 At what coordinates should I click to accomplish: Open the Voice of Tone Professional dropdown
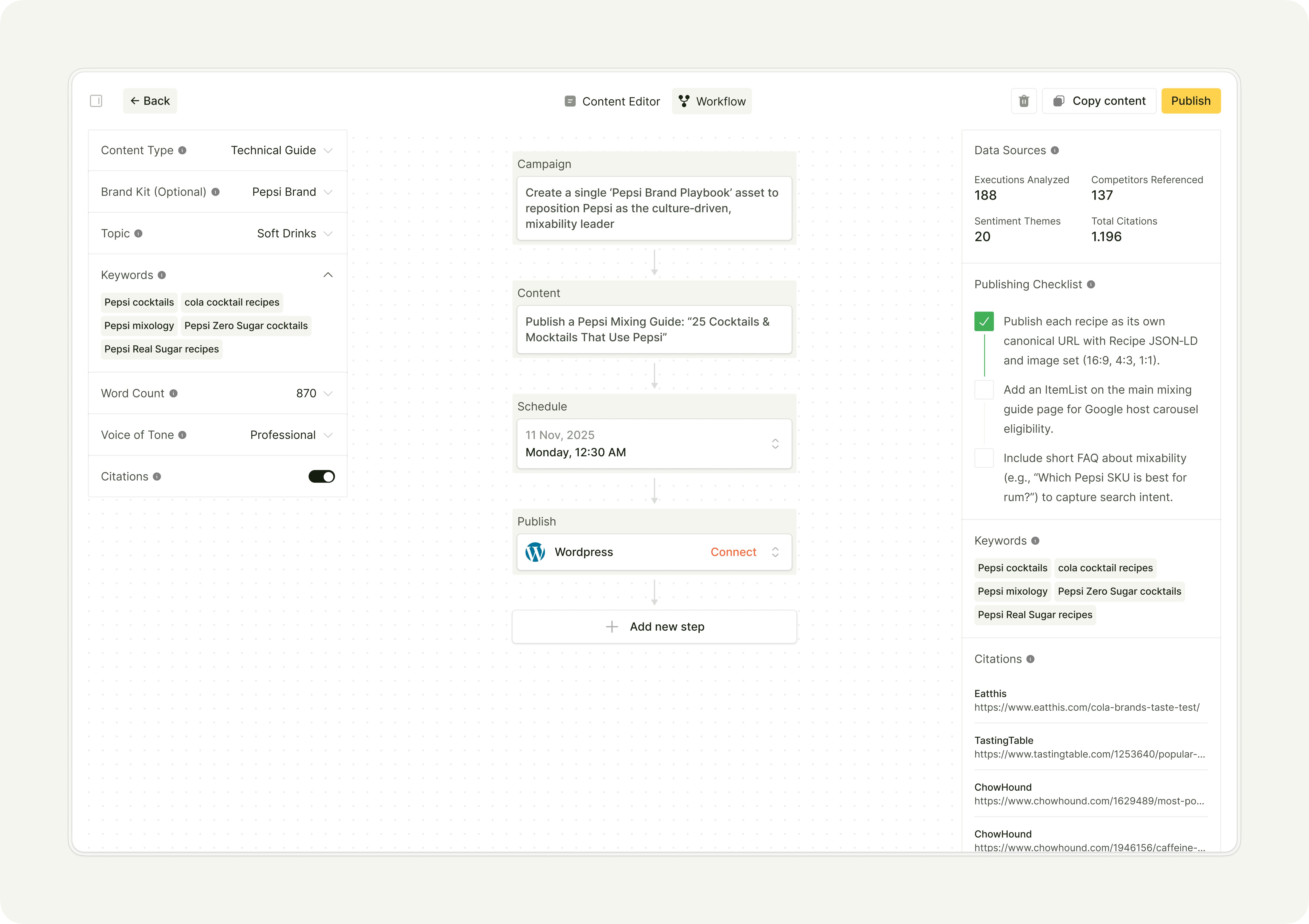point(291,435)
